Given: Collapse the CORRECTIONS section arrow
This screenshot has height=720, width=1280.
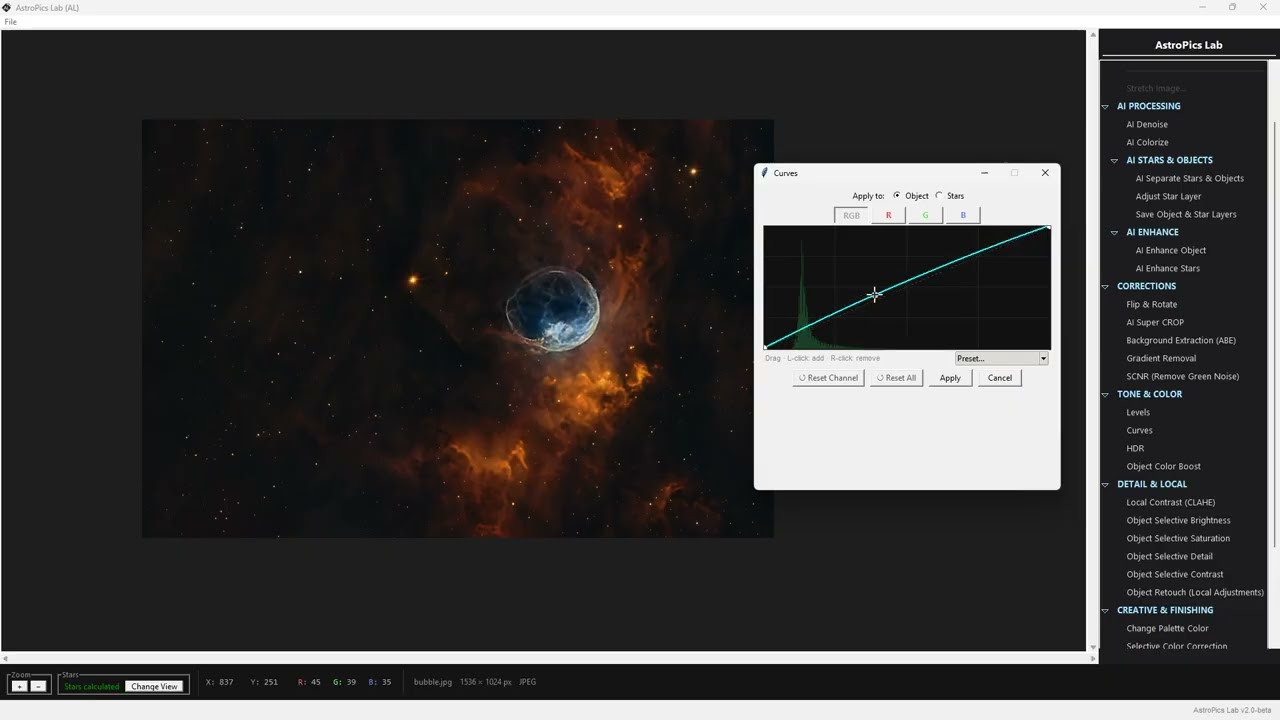Looking at the screenshot, I should tap(1105, 286).
